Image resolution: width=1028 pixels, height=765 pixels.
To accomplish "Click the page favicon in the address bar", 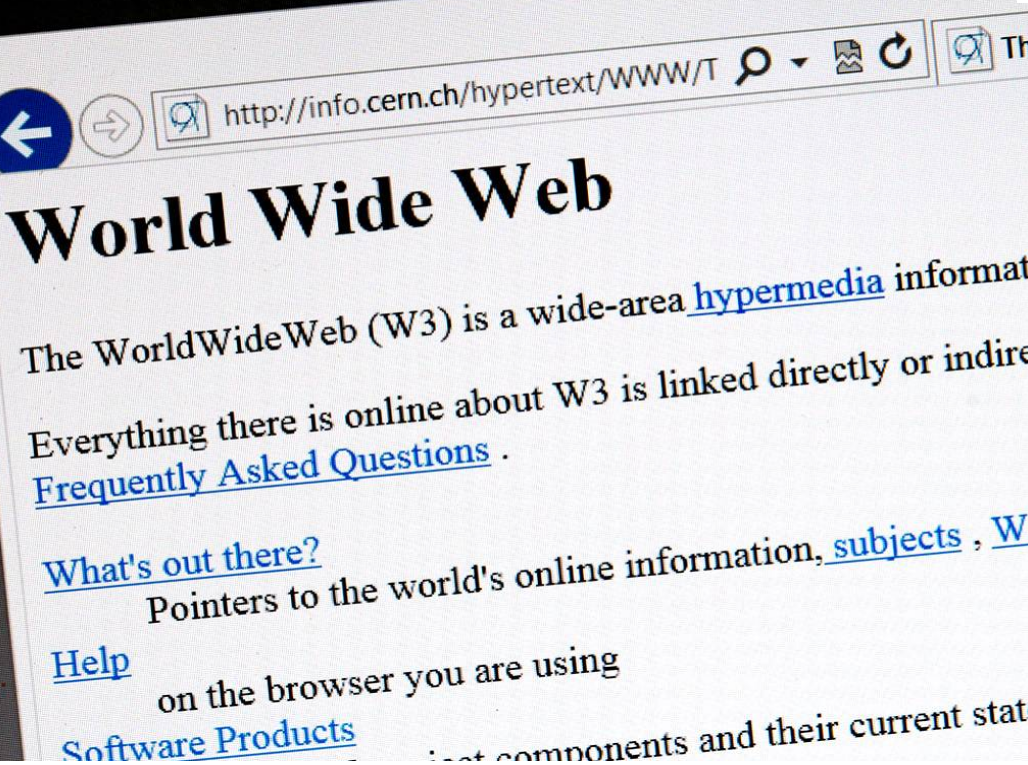I will pyautogui.click(x=186, y=118).
